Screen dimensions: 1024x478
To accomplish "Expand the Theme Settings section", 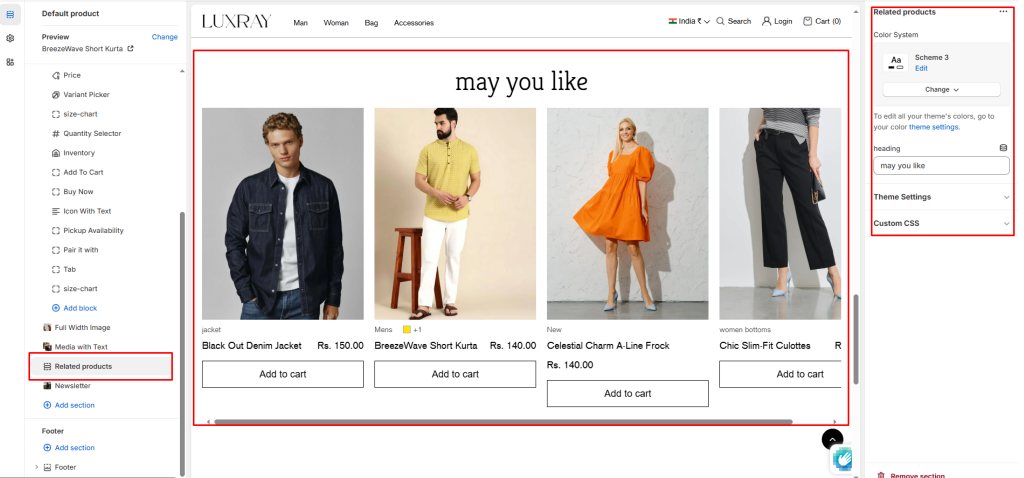I will pos(942,197).
